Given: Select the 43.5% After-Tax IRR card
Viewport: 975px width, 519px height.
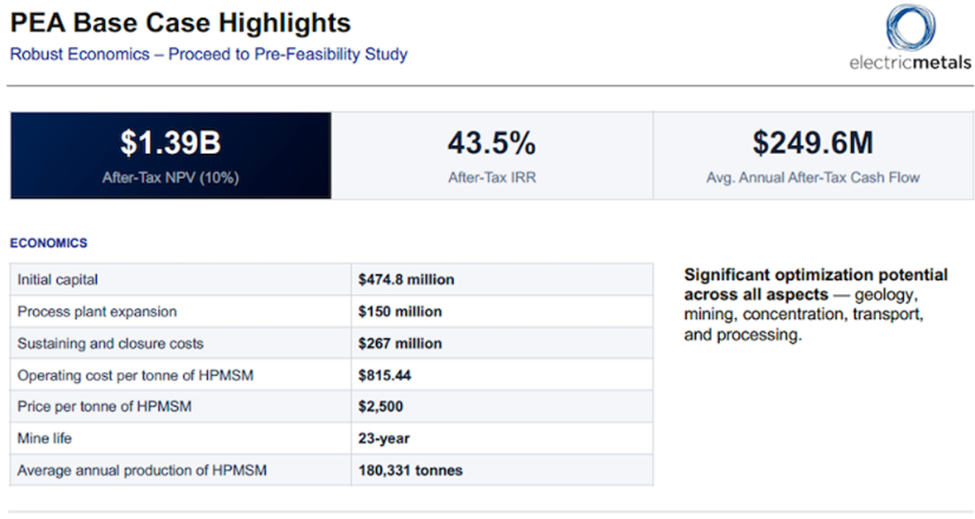Looking at the screenshot, I should tap(491, 156).
